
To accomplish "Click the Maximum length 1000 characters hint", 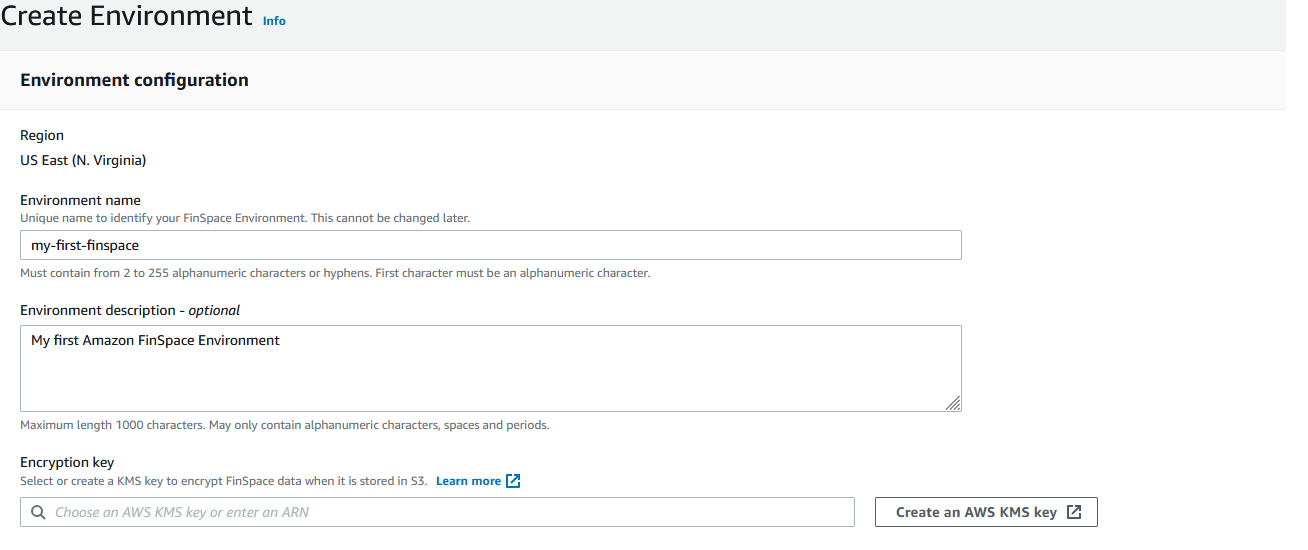I will 284,425.
